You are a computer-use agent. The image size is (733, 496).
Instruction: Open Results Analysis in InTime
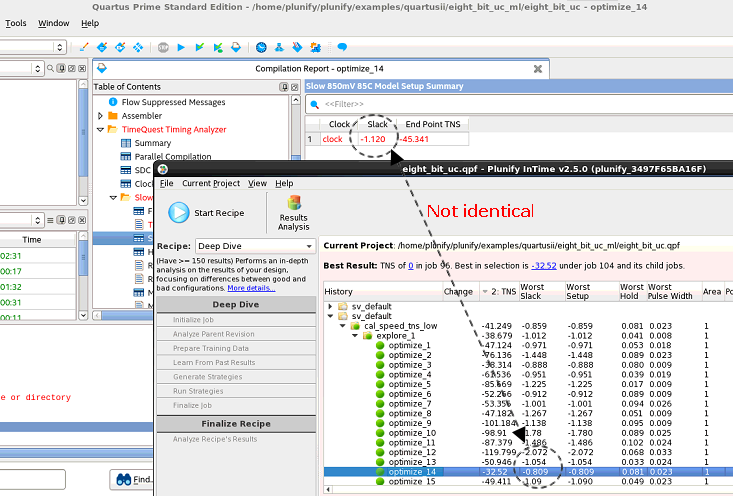pos(293,212)
